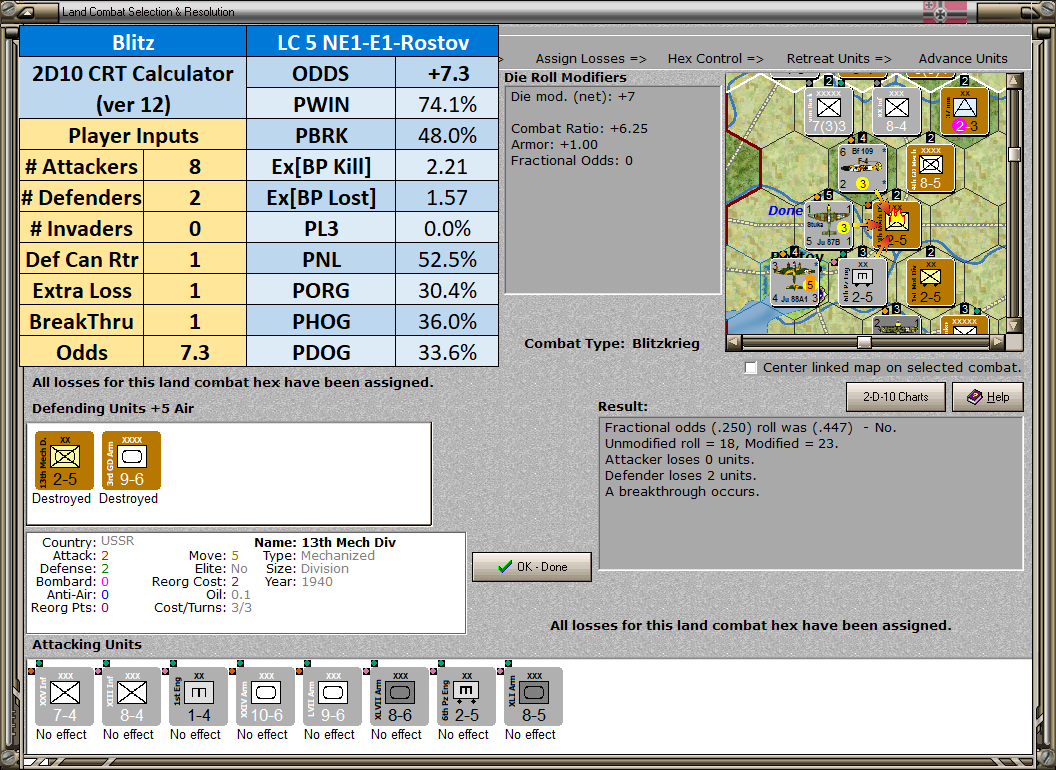The width and height of the screenshot is (1056, 770).
Task: Click the "A breakthrough occurs." result line
Action: pos(682,492)
